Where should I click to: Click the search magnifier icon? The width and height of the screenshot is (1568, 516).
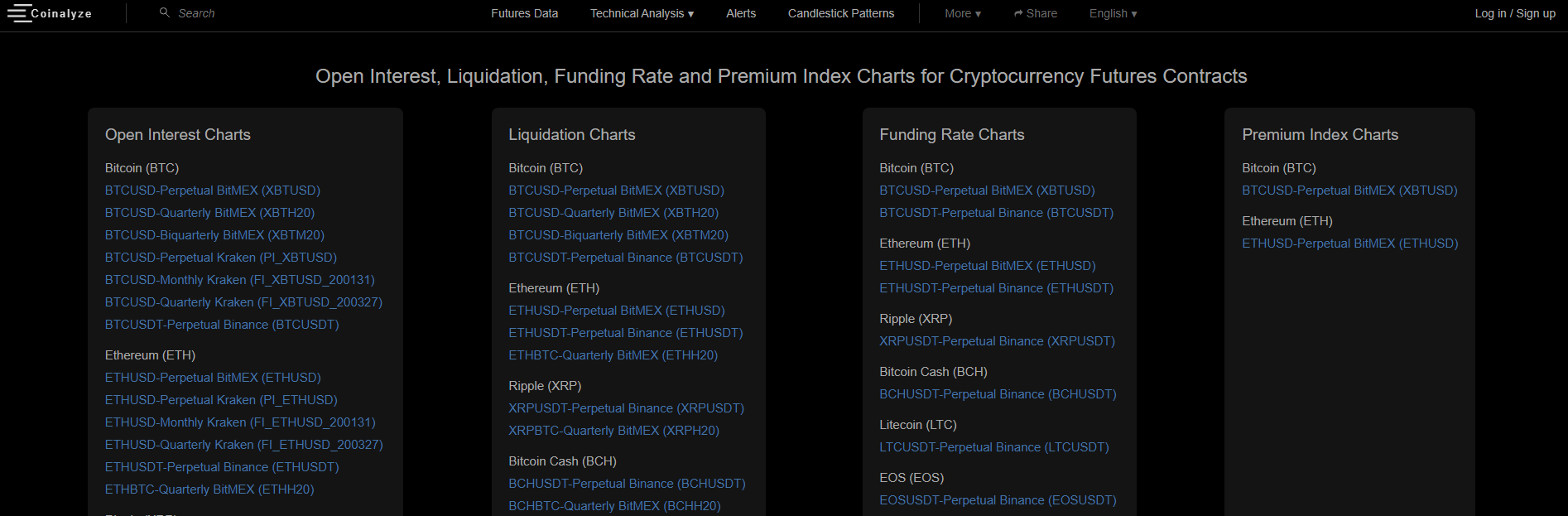click(x=165, y=12)
